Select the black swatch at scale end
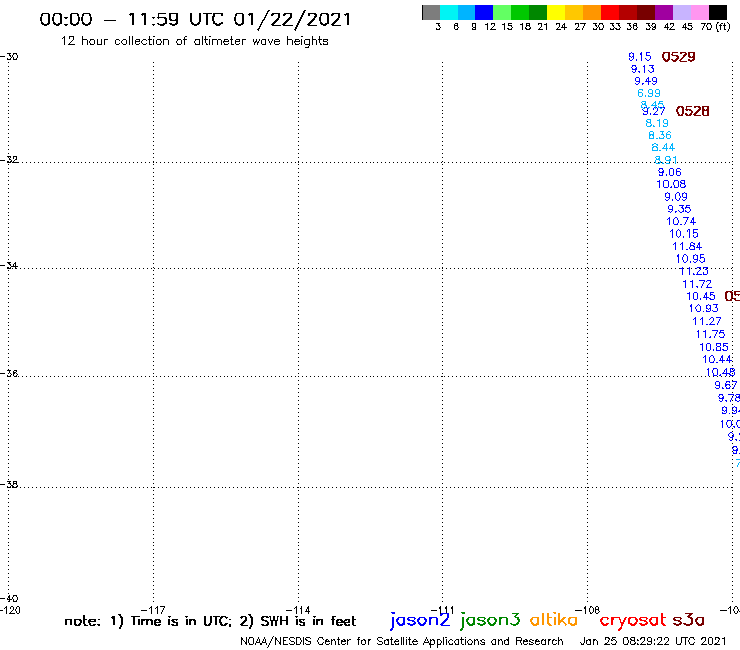 tap(717, 12)
